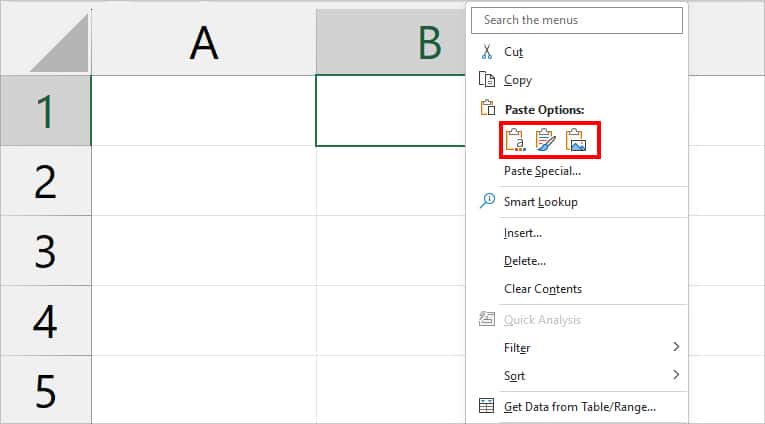The width and height of the screenshot is (765, 424).
Task: Click the Get Data table icon
Action: click(486, 405)
